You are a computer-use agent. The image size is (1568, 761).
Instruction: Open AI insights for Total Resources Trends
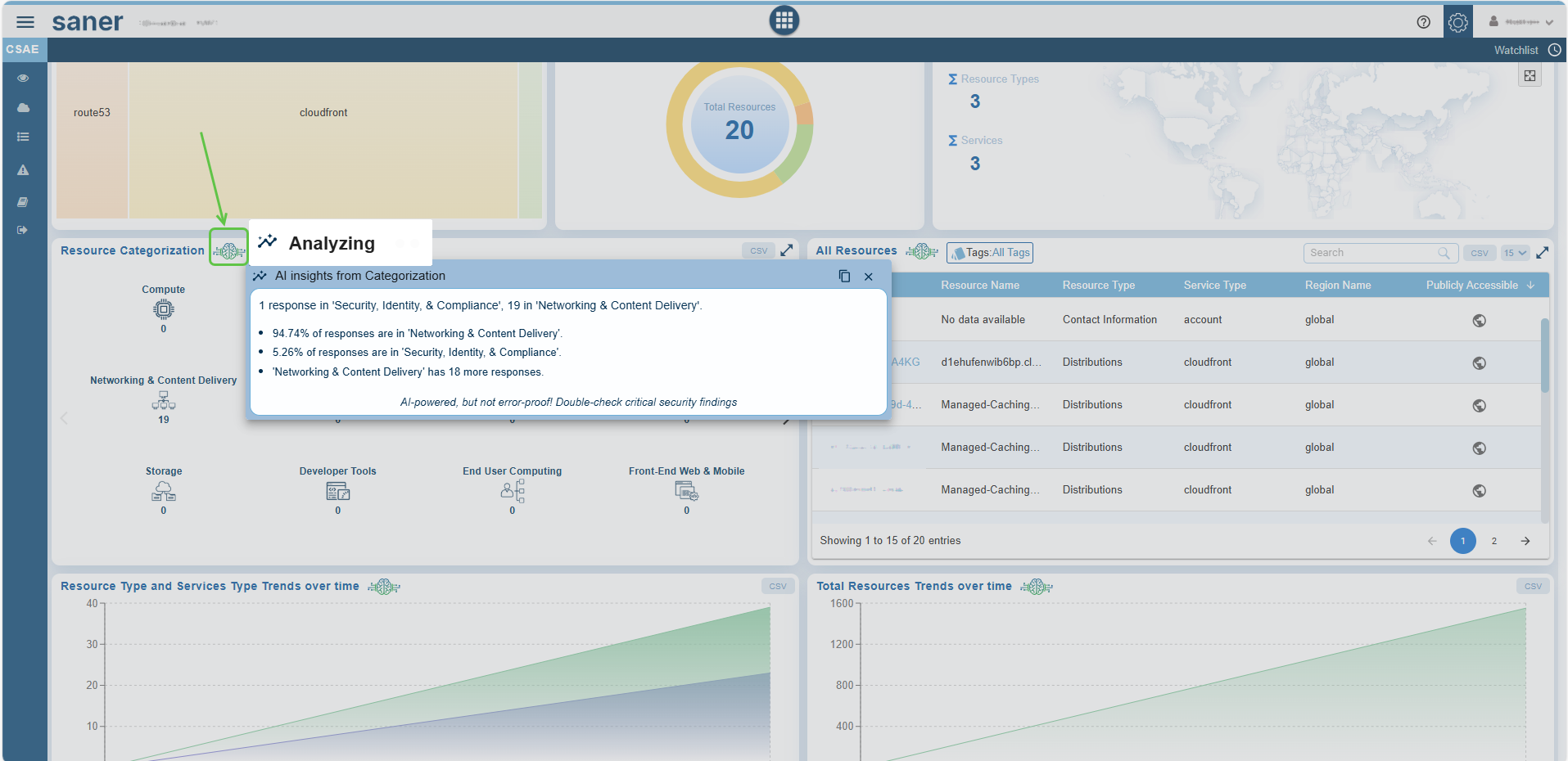tap(1036, 587)
